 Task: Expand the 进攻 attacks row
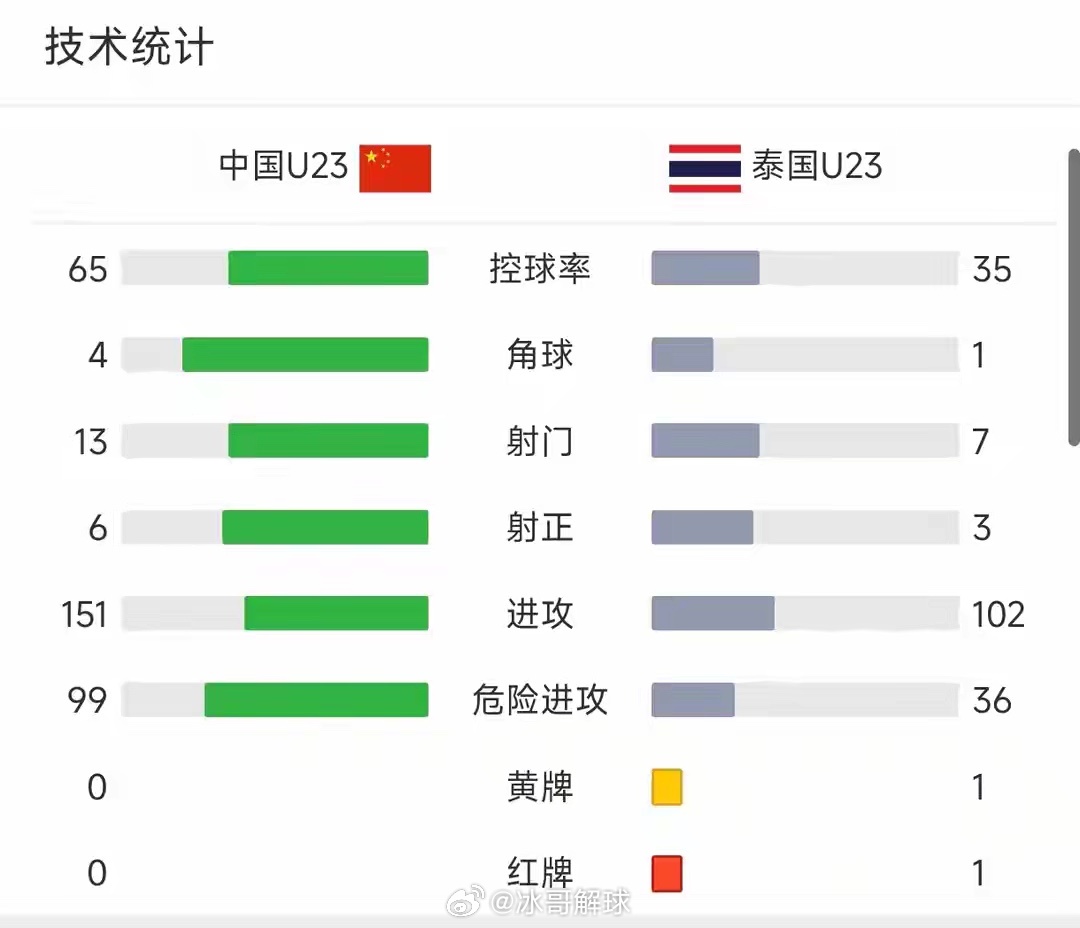point(540,614)
